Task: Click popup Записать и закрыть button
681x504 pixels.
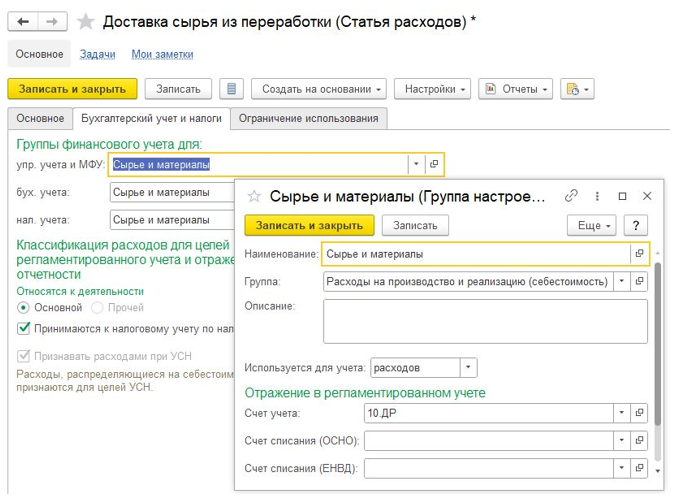Action: pyautogui.click(x=309, y=225)
